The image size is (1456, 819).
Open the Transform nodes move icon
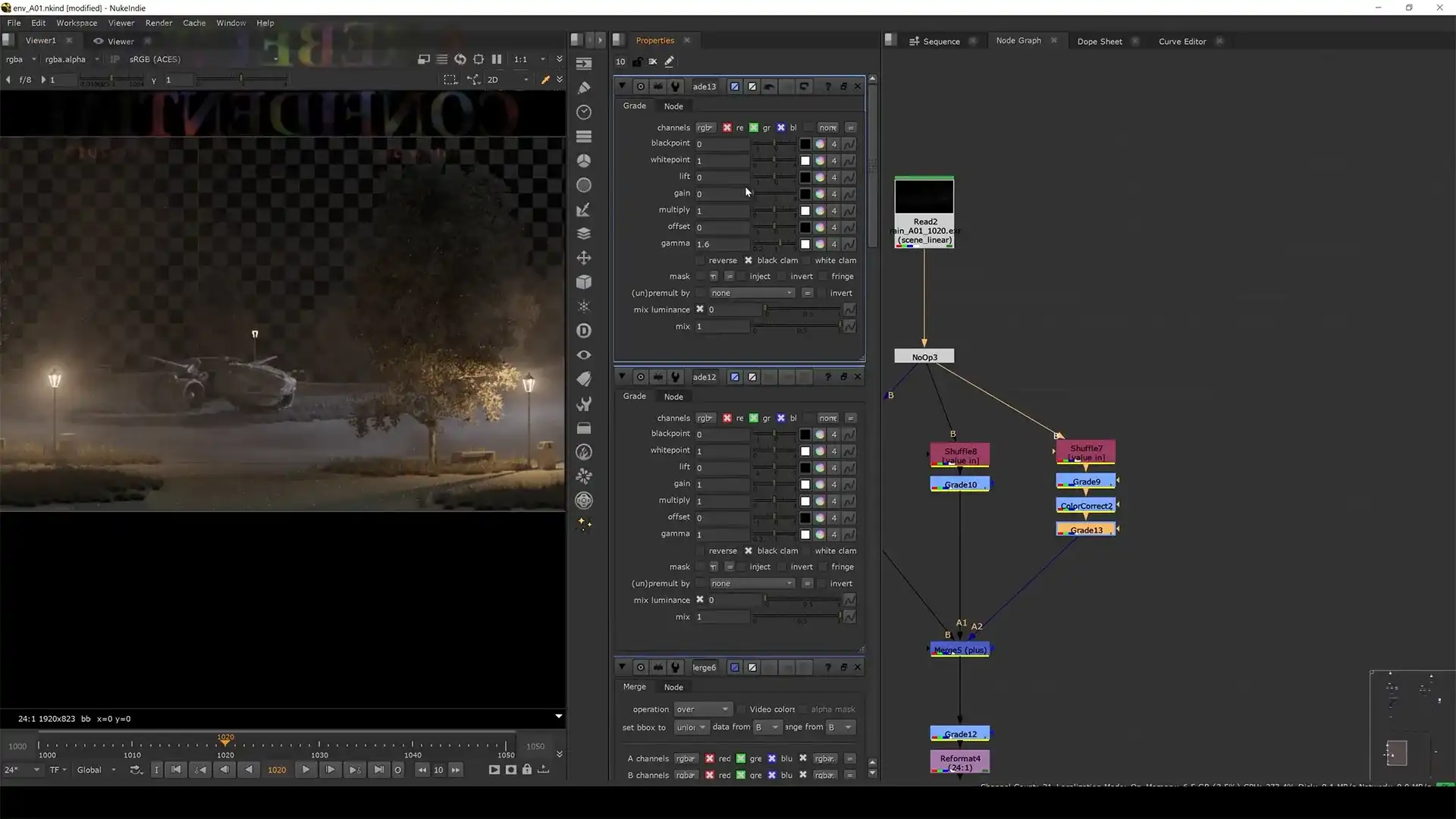pos(584,258)
